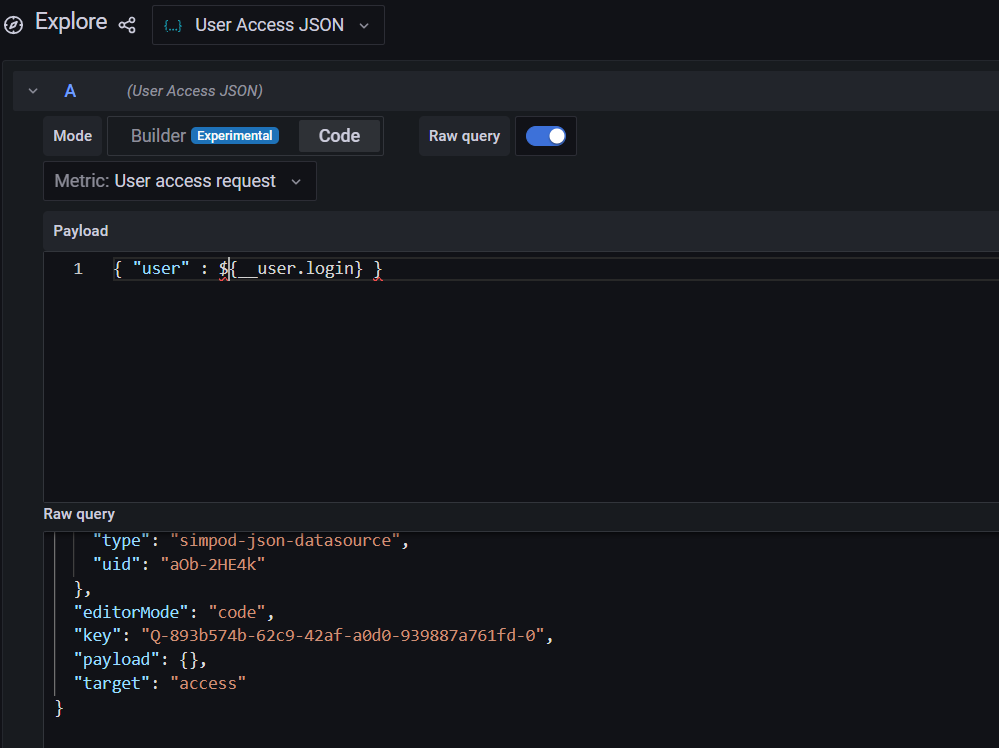Click line 1 in the Payload editor
The height and width of the screenshot is (748, 999).
click(247, 268)
